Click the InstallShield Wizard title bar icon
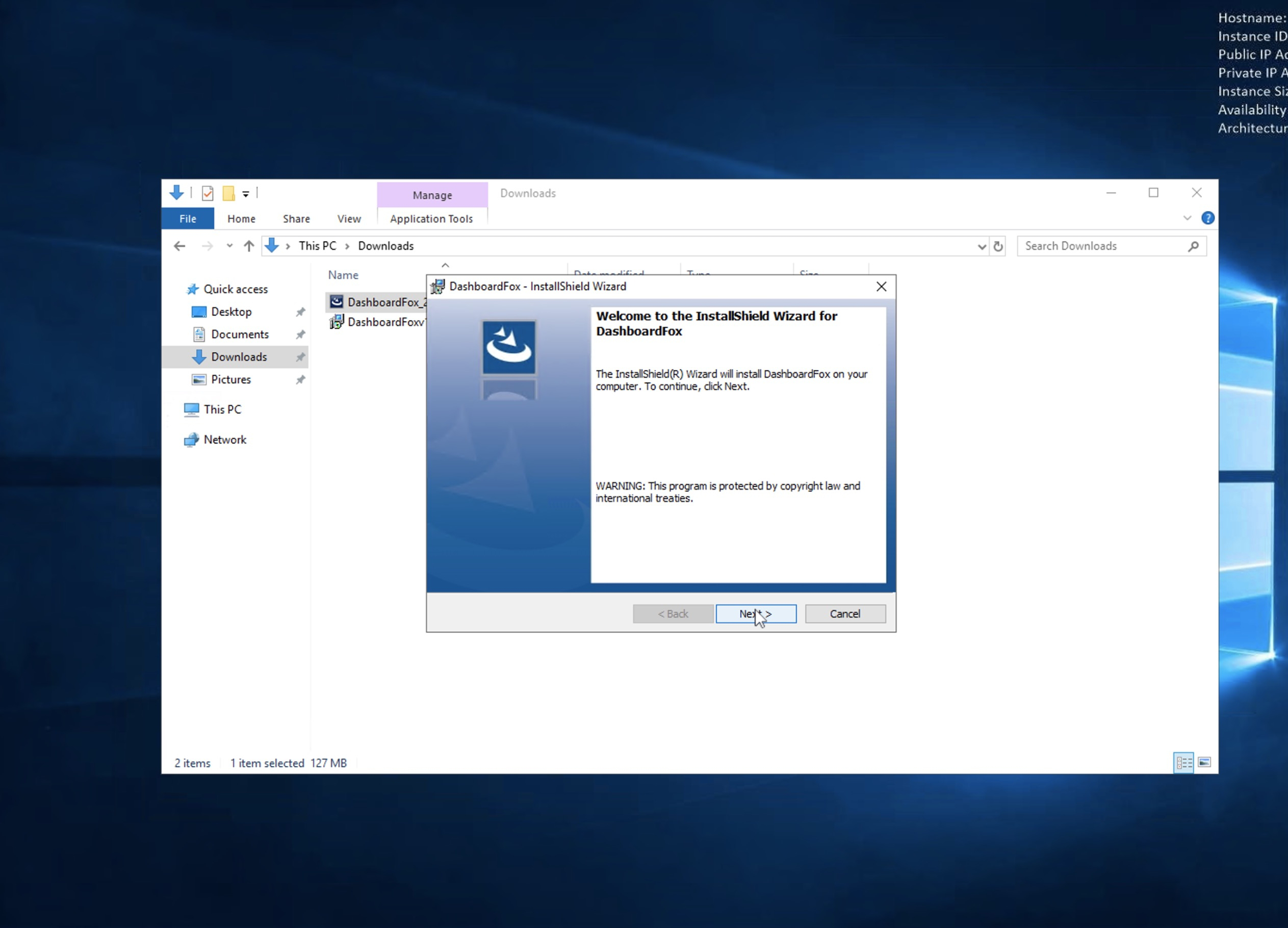The width and height of the screenshot is (1288, 928). tap(437, 287)
